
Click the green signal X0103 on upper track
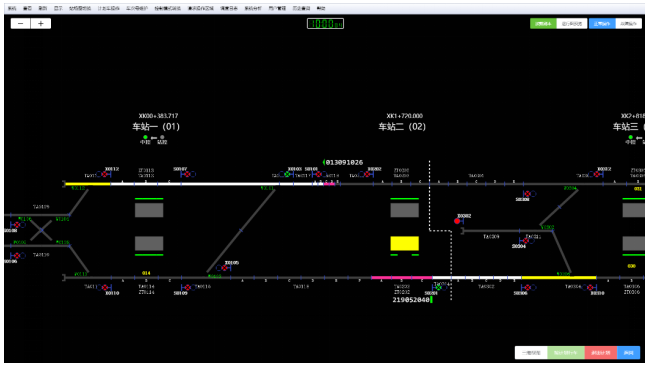[287, 174]
